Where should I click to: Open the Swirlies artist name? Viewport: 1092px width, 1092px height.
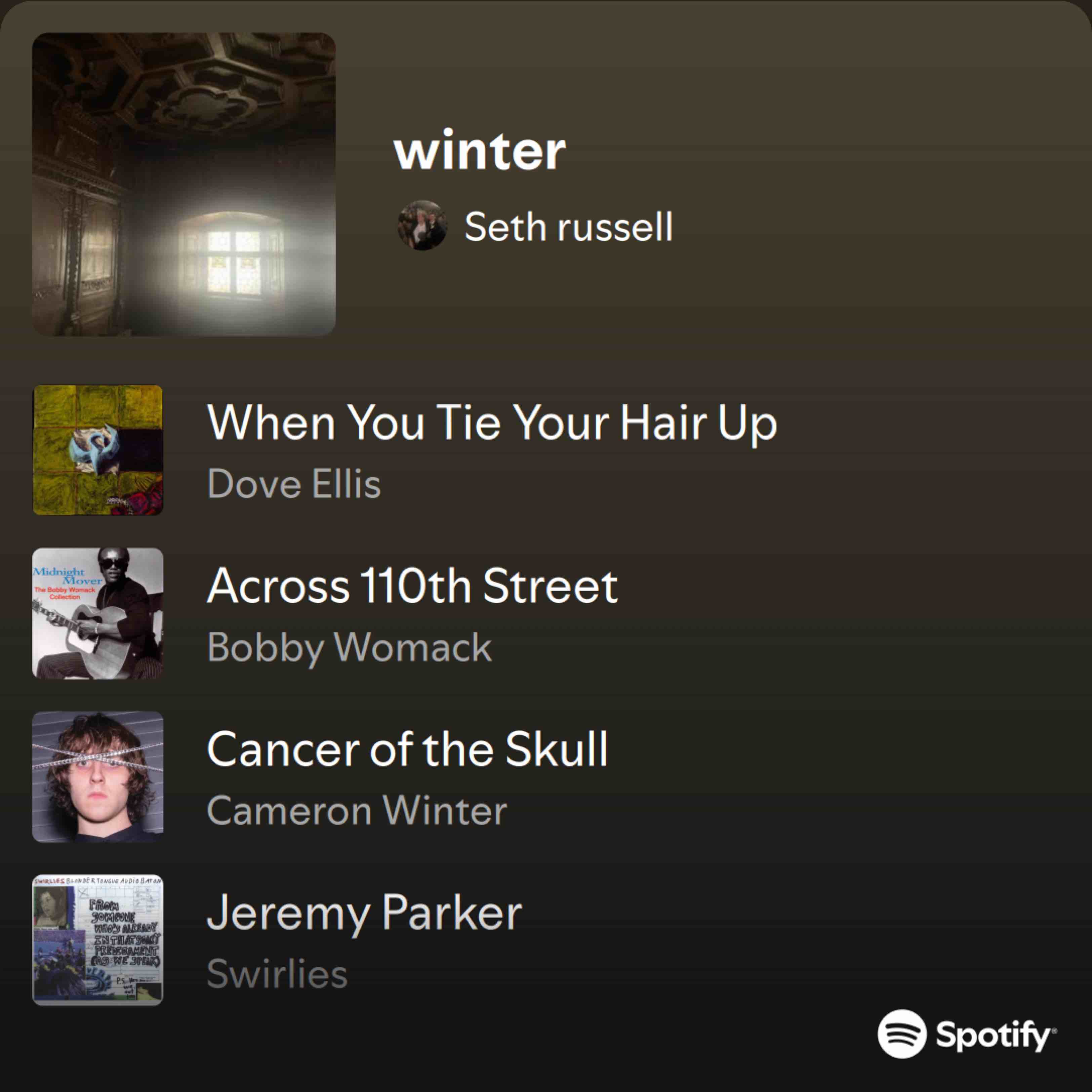click(277, 974)
